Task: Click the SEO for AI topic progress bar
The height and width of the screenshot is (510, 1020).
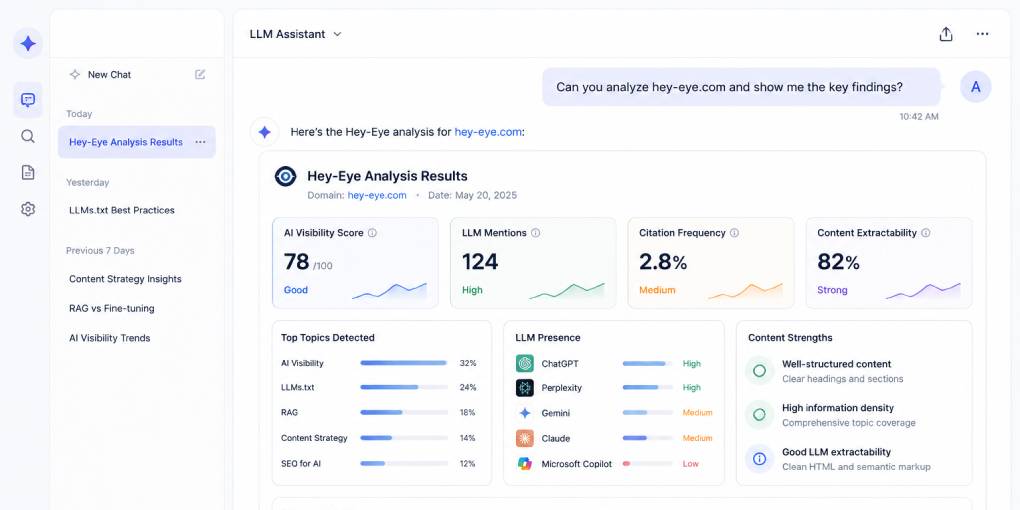Action: pos(404,464)
